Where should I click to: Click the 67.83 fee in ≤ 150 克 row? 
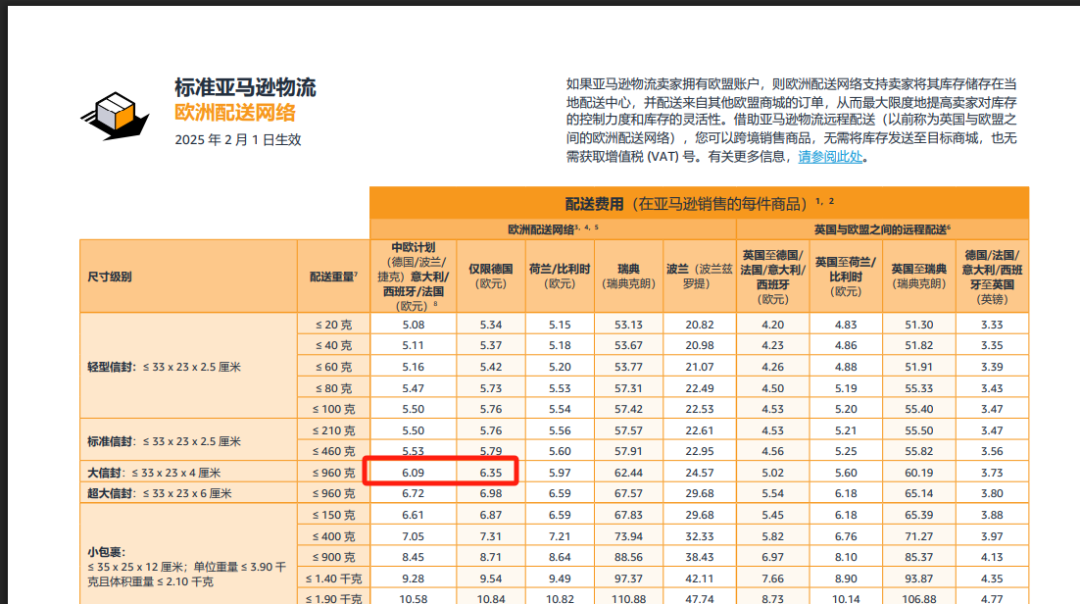click(x=628, y=515)
